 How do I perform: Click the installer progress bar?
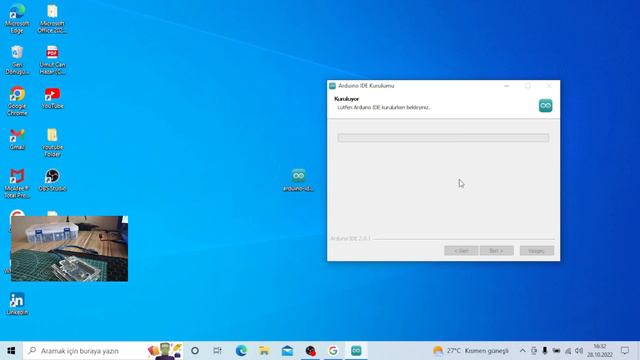443,138
